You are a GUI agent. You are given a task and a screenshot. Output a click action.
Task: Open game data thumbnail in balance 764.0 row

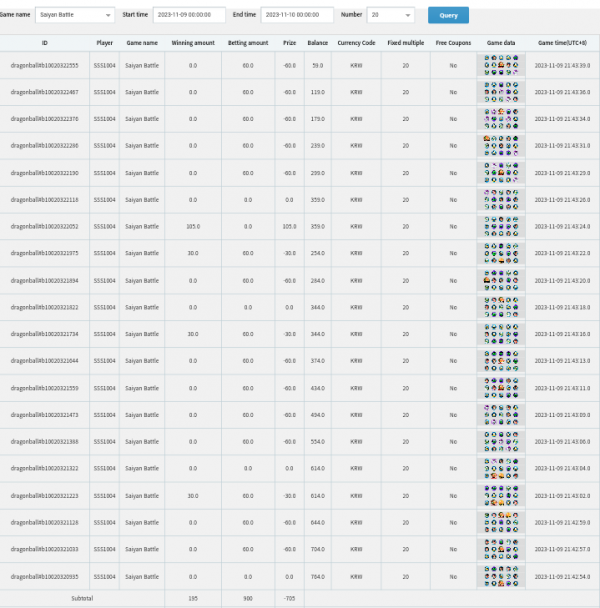[501, 576]
